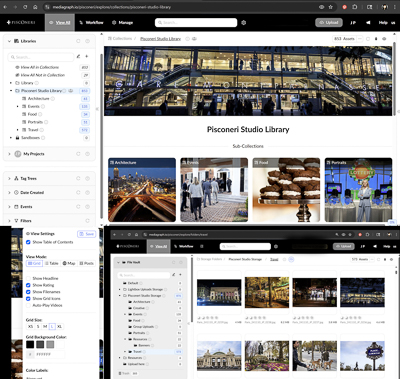Image resolution: width=400 pixels, height=379 pixels.
Task: Open the notifications megaphone icon in top bar
Action: point(368,23)
